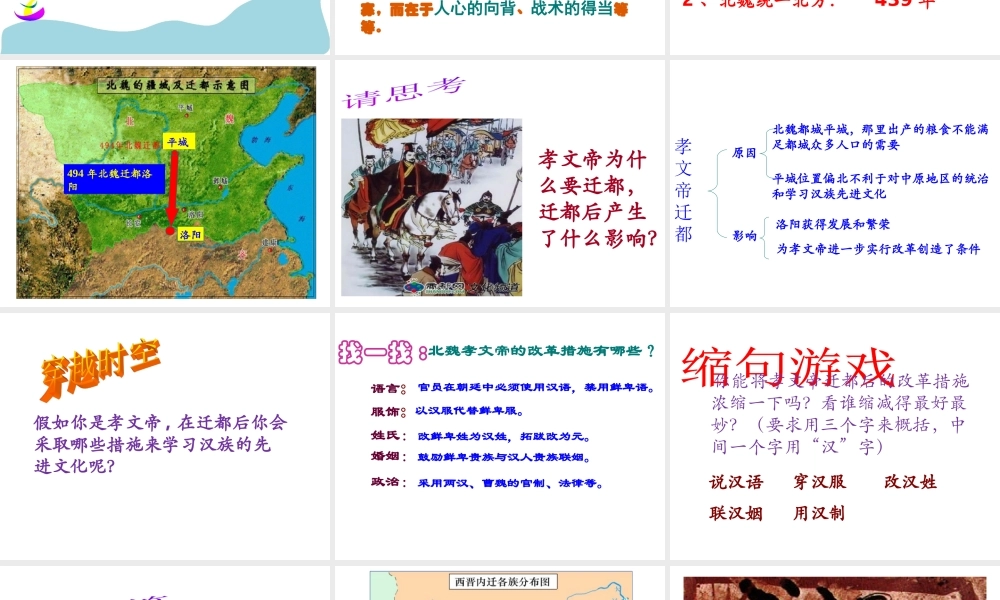1000x600 pixels.
Task: Click the question text 孝文帝为什么要迁都
Action: coord(598,198)
